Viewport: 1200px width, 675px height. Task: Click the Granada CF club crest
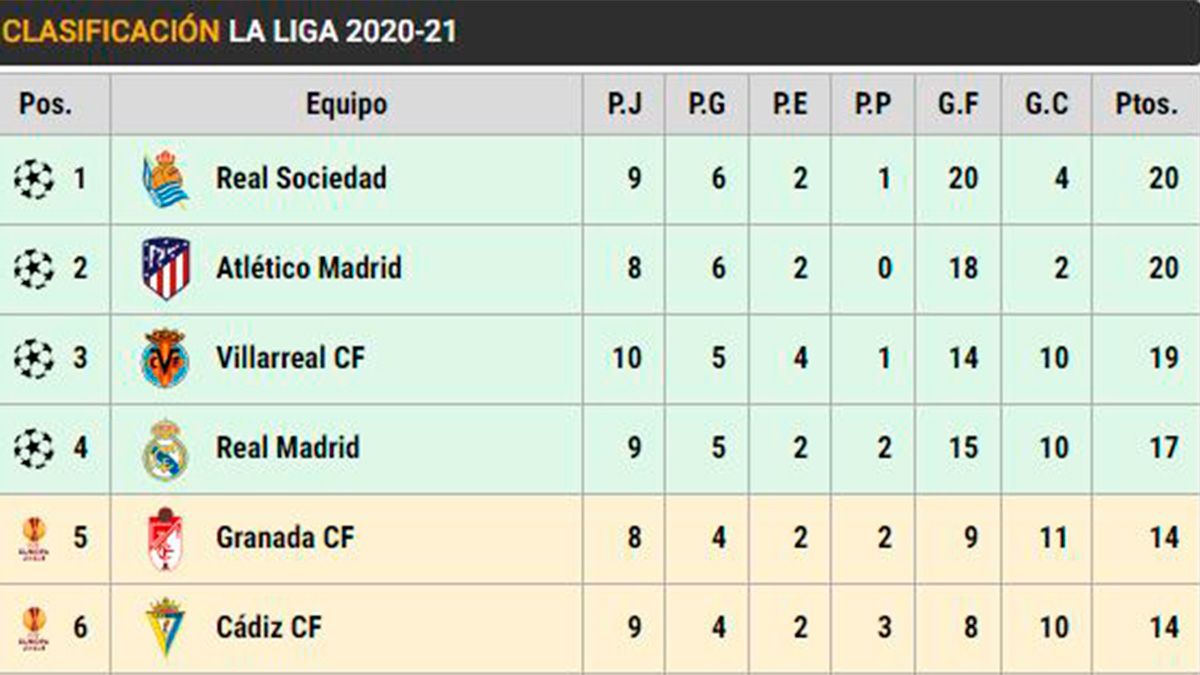point(165,538)
